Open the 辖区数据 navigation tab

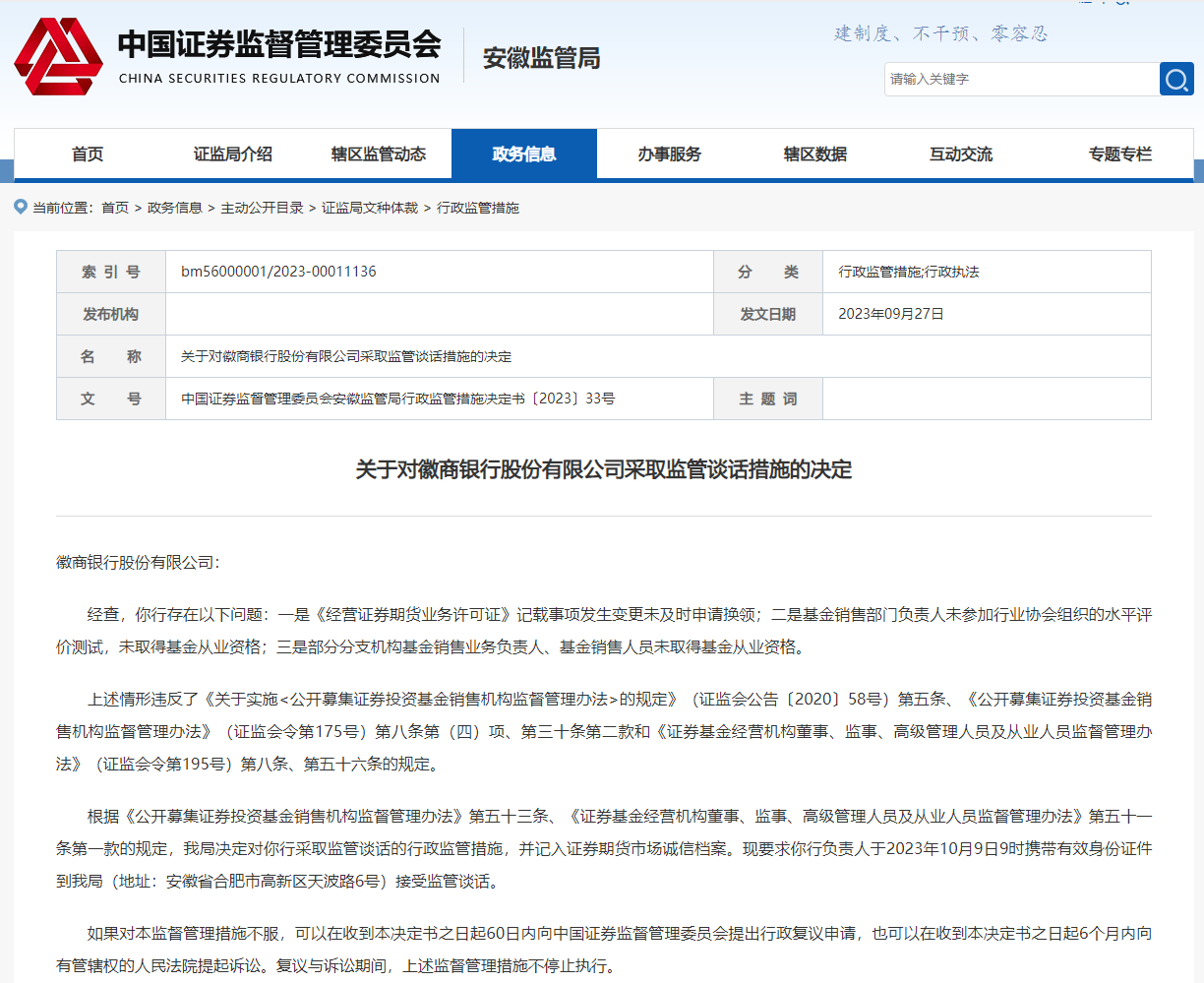[x=815, y=154]
